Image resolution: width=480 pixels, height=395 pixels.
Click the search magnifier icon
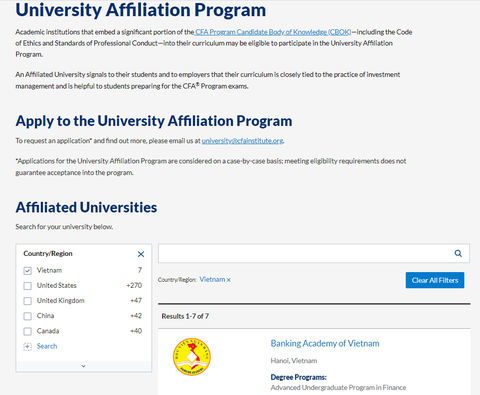pos(458,253)
